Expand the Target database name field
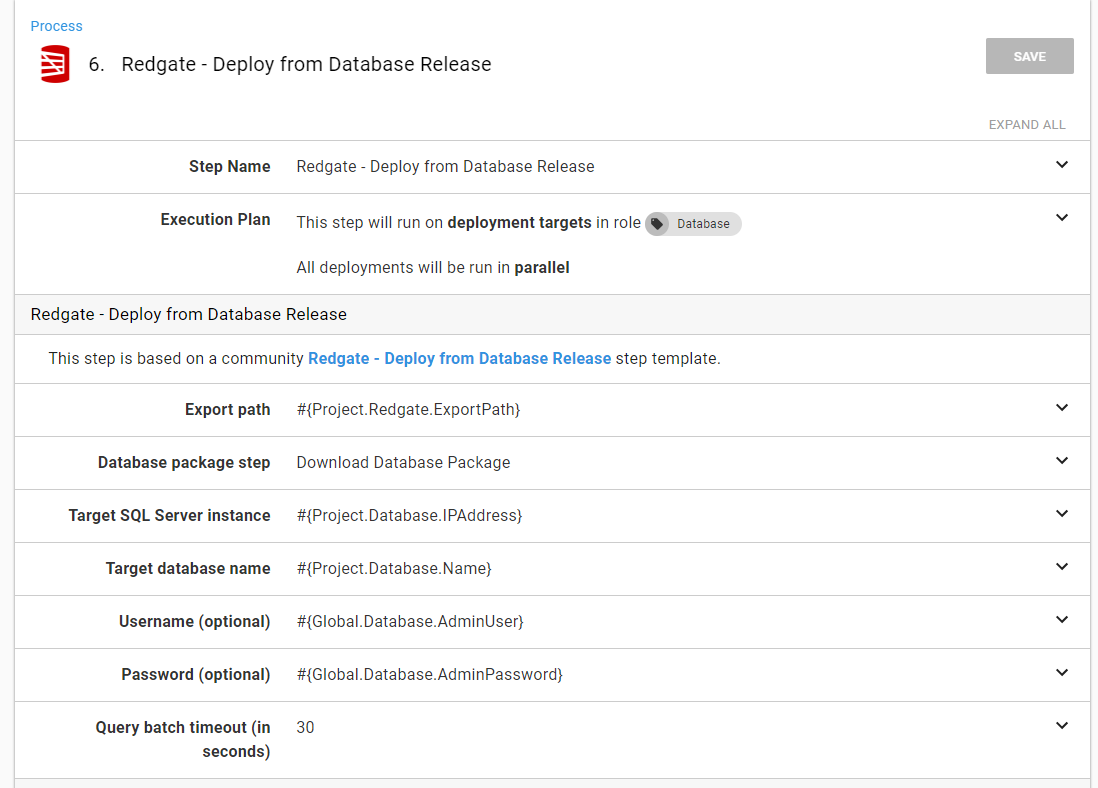Viewport: 1098px width, 788px height. click(1062, 567)
